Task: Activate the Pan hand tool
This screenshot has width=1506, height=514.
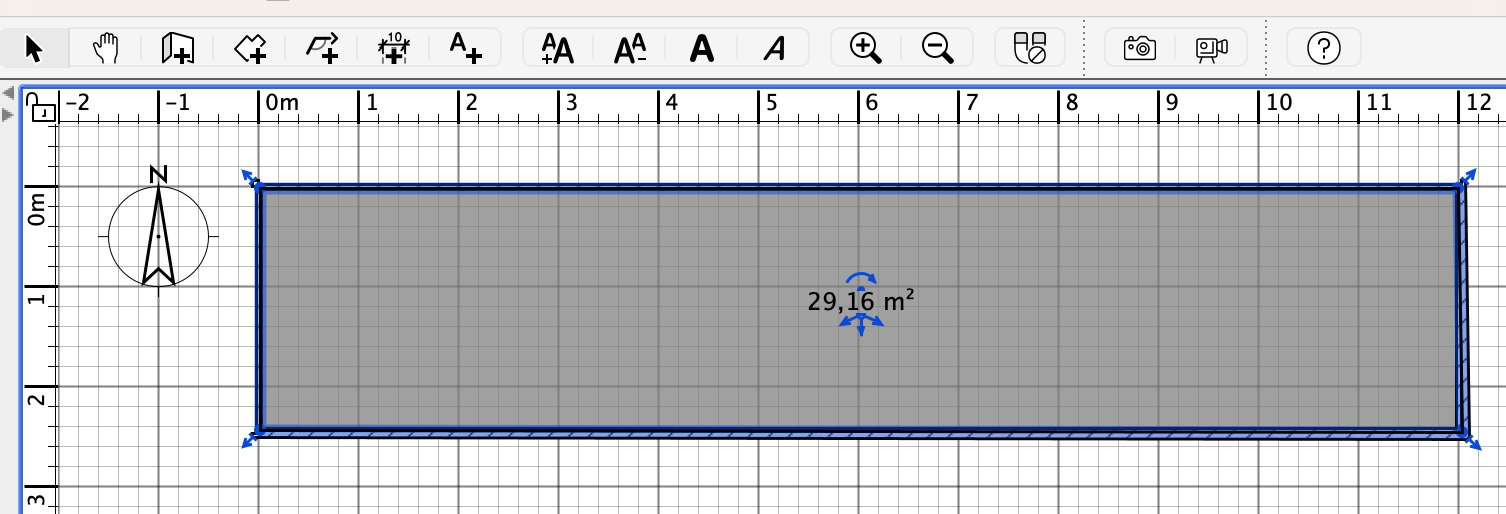Action: coord(105,47)
